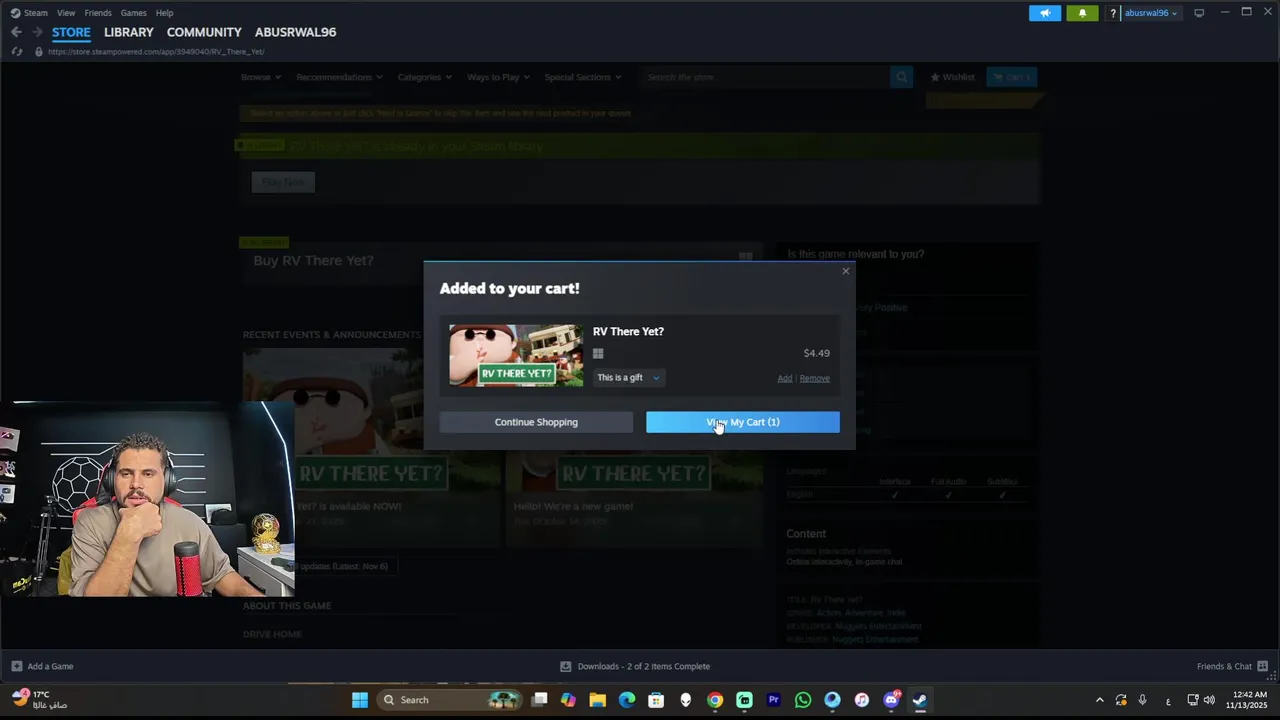The width and height of the screenshot is (1280, 720).
Task: Click the question mark help icon
Action: tap(1113, 13)
